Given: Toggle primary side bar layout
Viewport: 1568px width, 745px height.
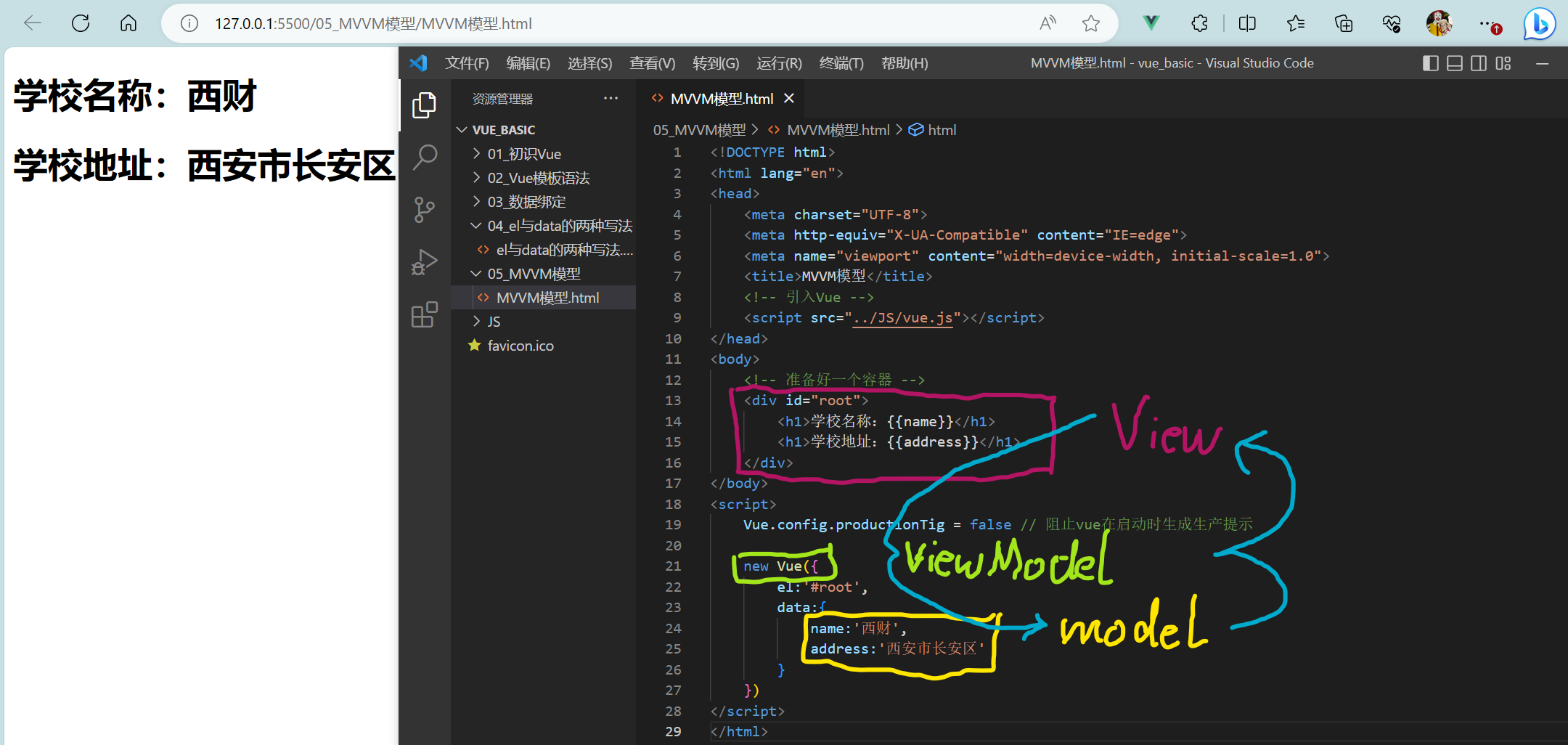Looking at the screenshot, I should click(1431, 63).
